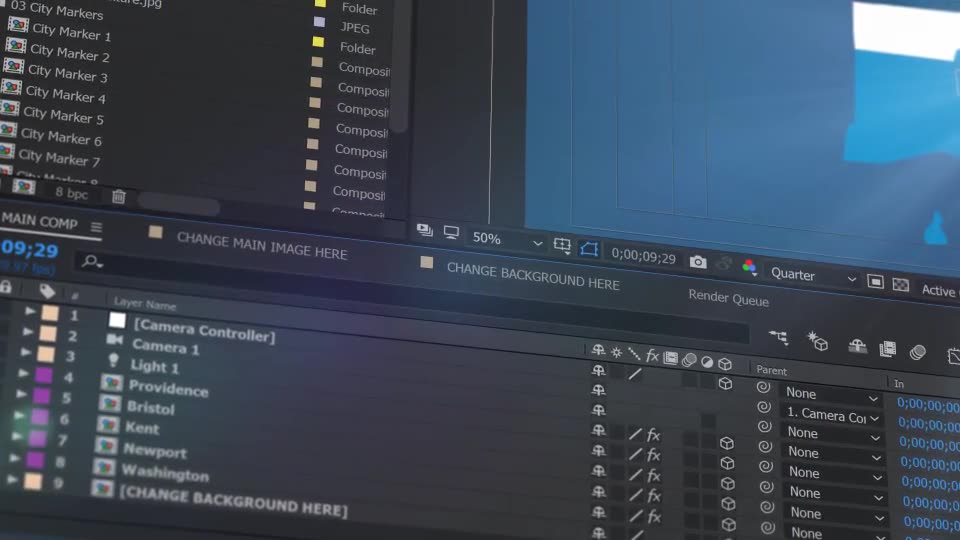This screenshot has height=540, width=960.
Task: Open the RGB channel color management icon
Action: [x=749, y=267]
